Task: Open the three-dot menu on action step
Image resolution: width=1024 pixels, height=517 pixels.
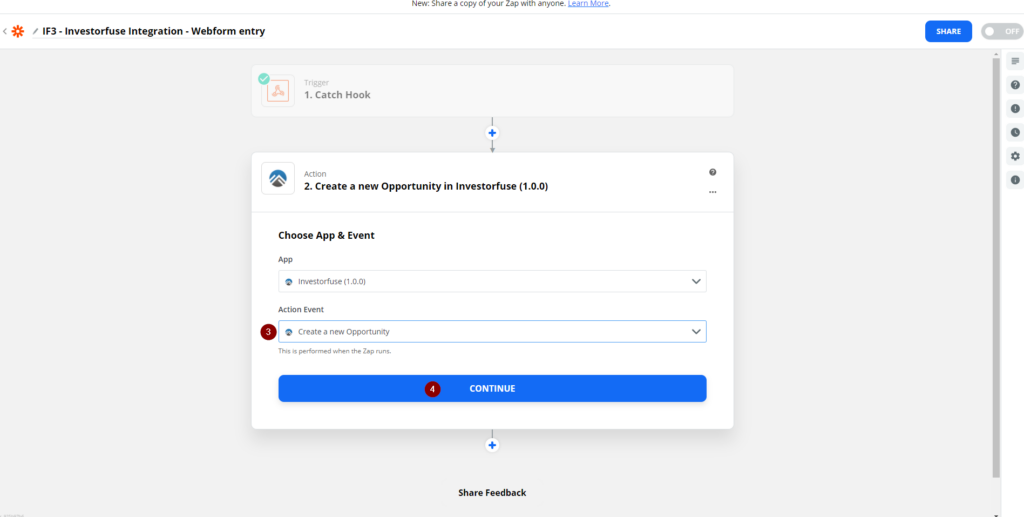Action: 712,191
